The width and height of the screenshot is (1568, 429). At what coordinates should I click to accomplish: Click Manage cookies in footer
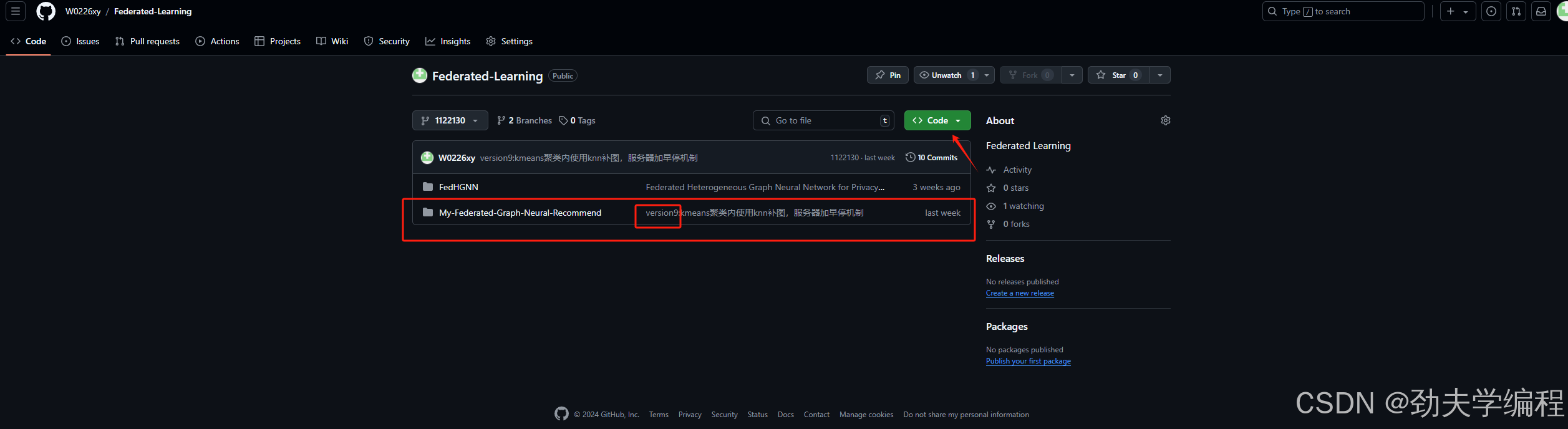coord(866,415)
